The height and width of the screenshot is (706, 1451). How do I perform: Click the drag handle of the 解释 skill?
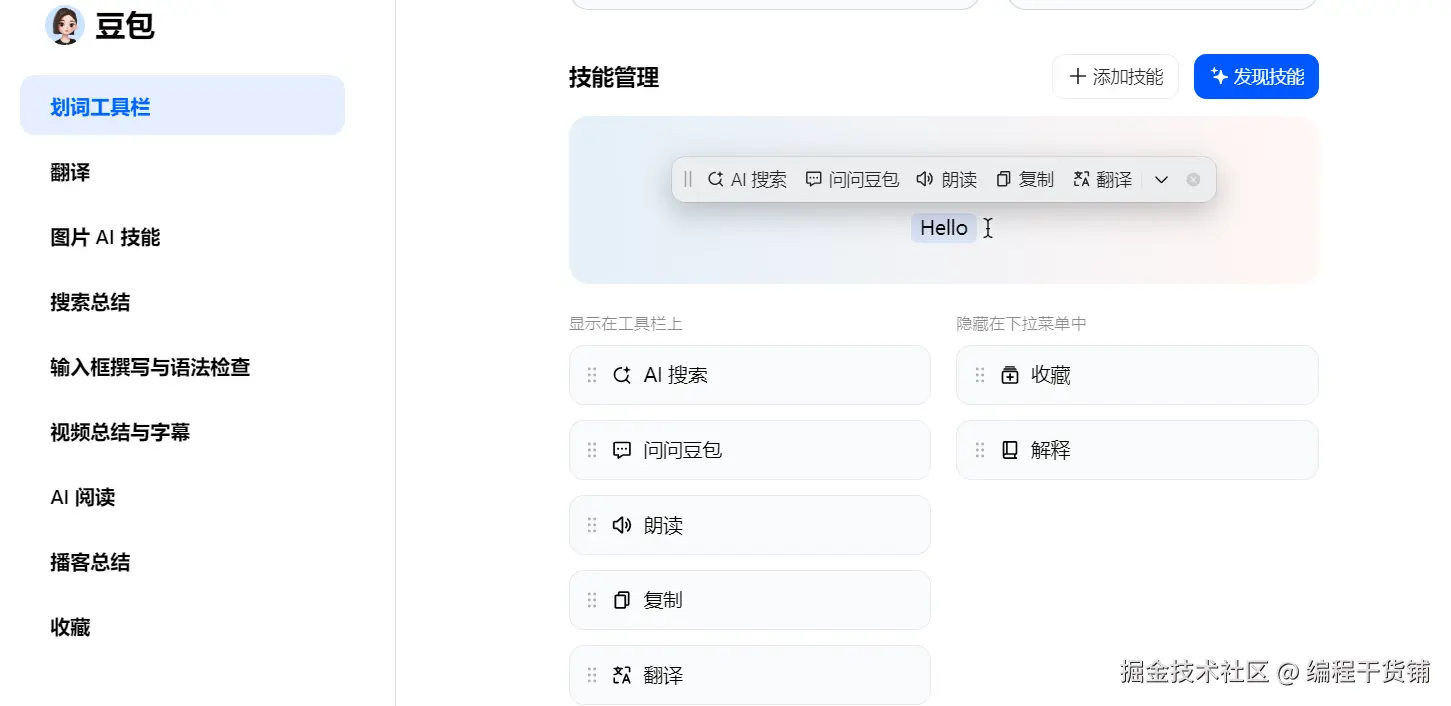tap(980, 450)
